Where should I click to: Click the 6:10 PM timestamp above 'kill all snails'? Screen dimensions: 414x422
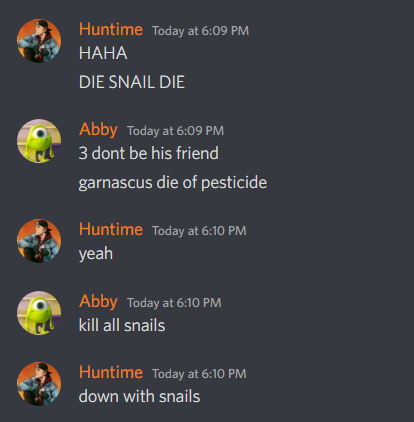click(x=174, y=303)
